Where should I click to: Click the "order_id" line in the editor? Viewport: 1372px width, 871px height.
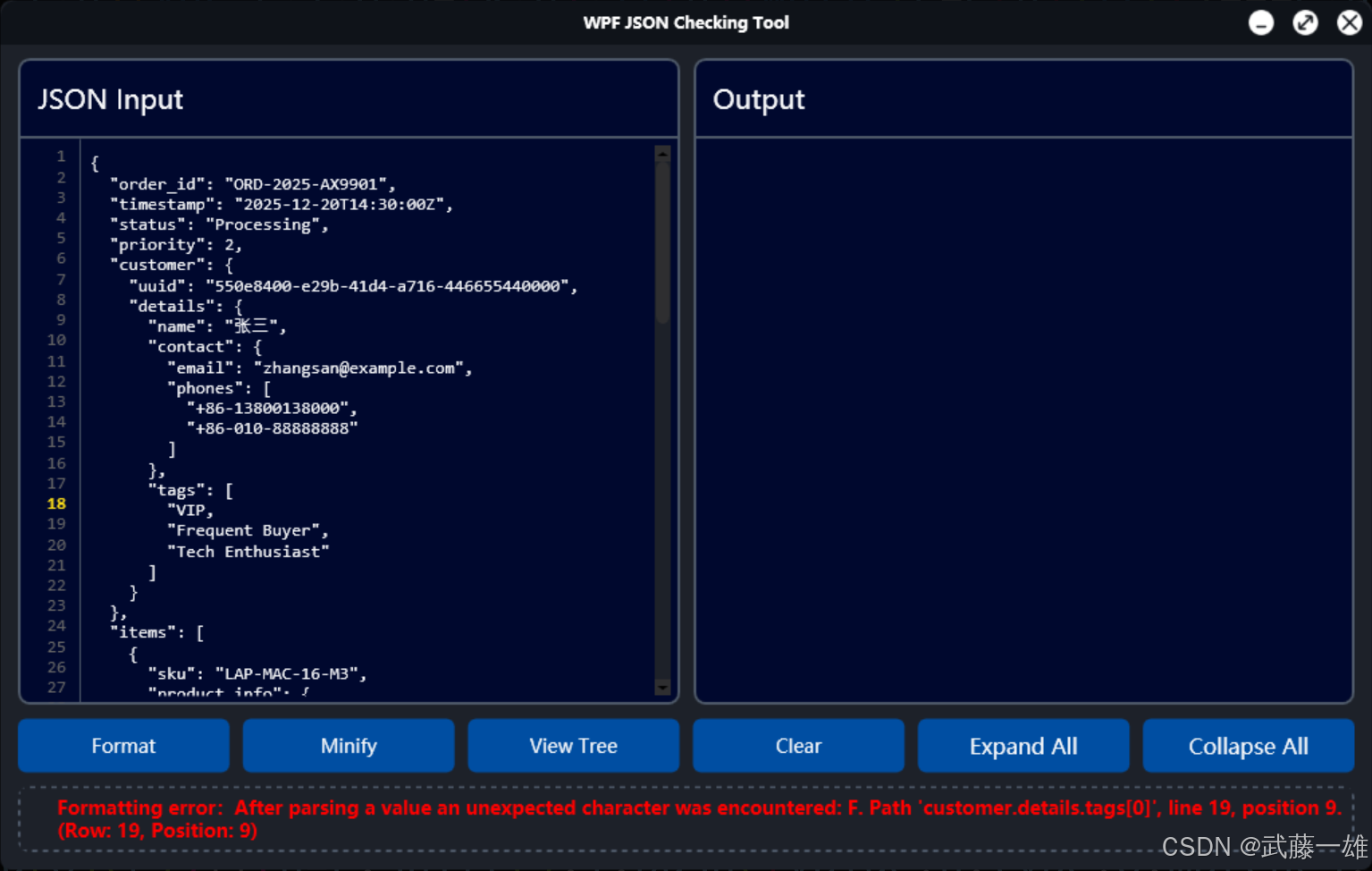(252, 184)
